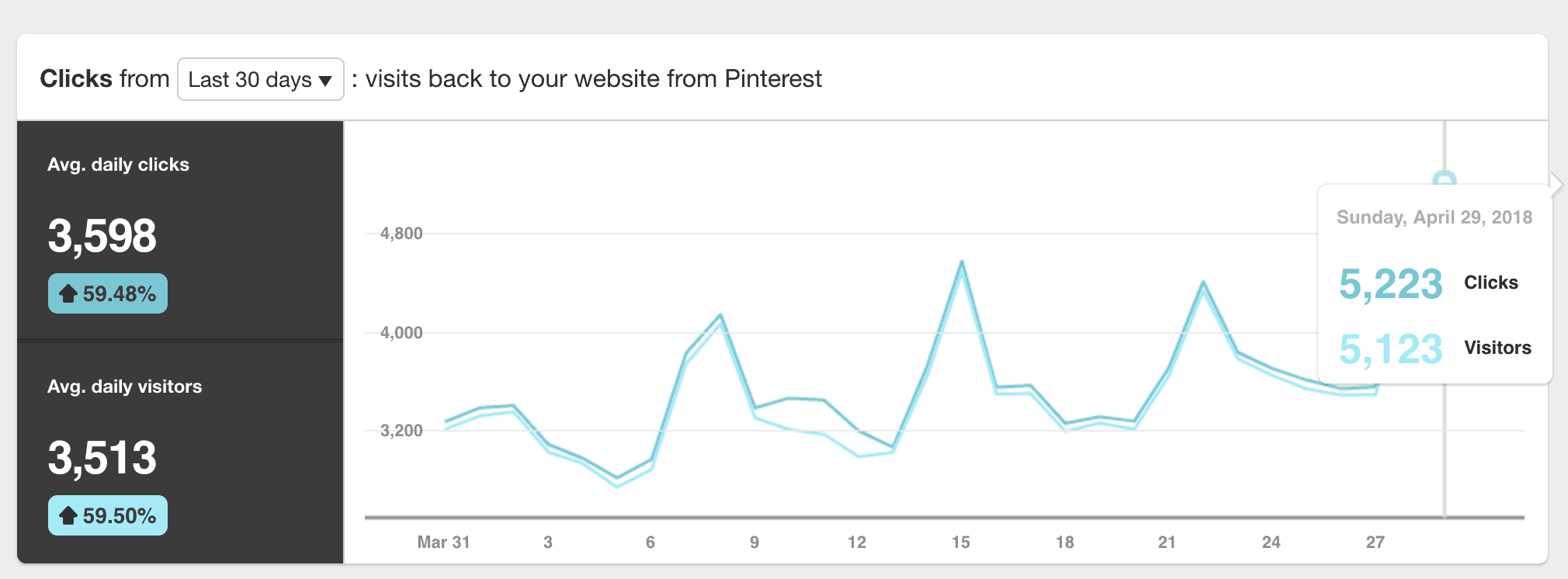The image size is (1568, 579).
Task: Click the dropdown arrow beside Last 30 days
Action: click(x=326, y=81)
